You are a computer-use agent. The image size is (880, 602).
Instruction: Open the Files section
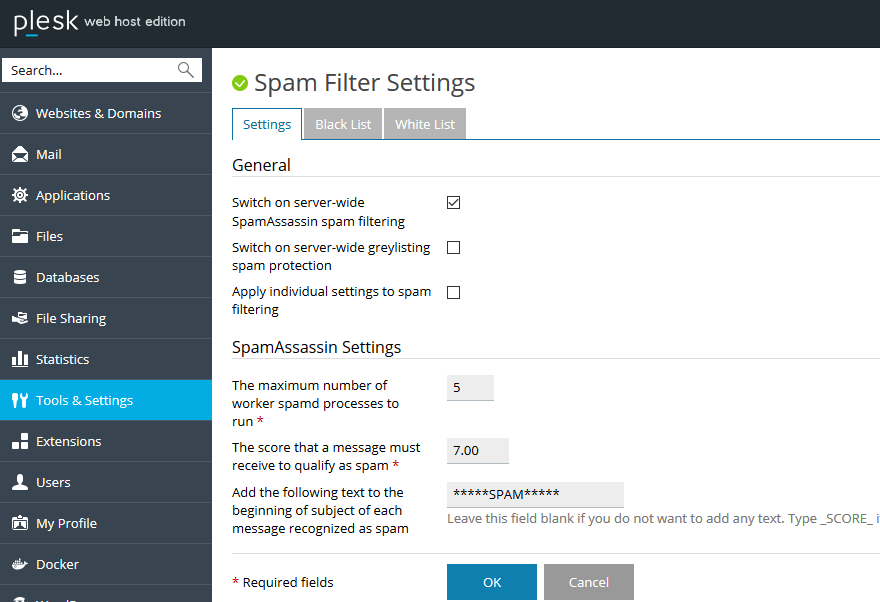[x=106, y=236]
